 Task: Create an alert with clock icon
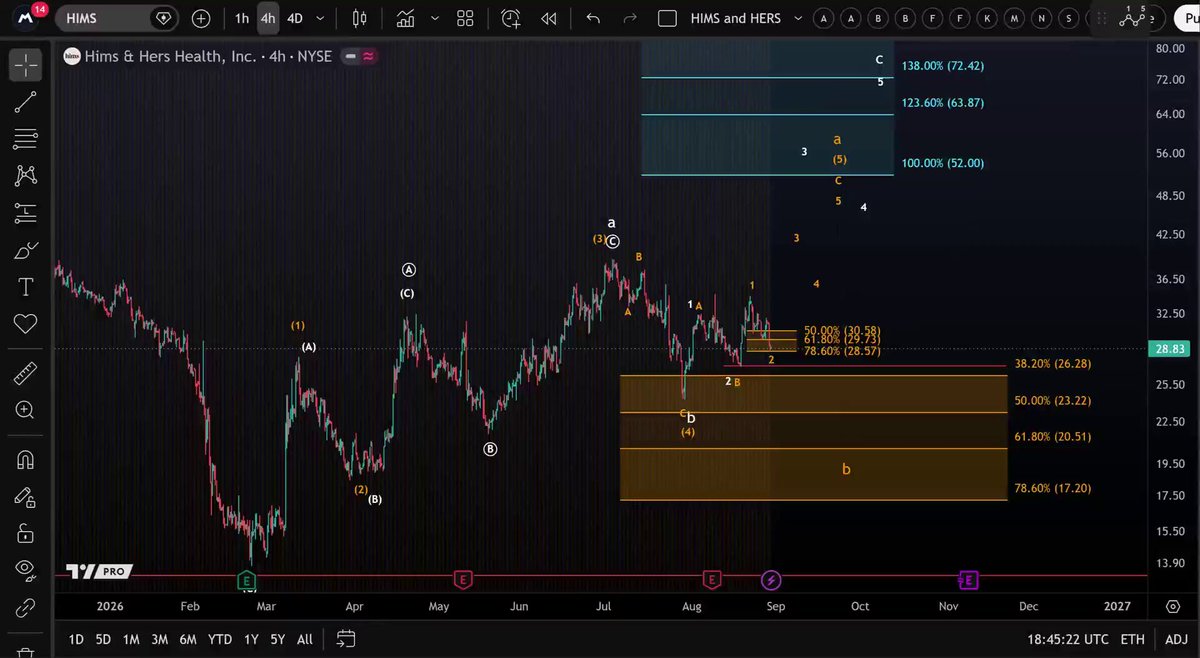511,18
